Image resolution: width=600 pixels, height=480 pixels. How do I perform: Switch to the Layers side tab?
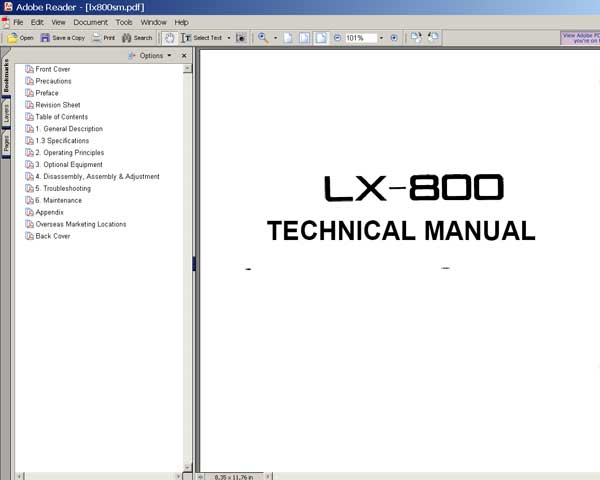[x=6, y=114]
